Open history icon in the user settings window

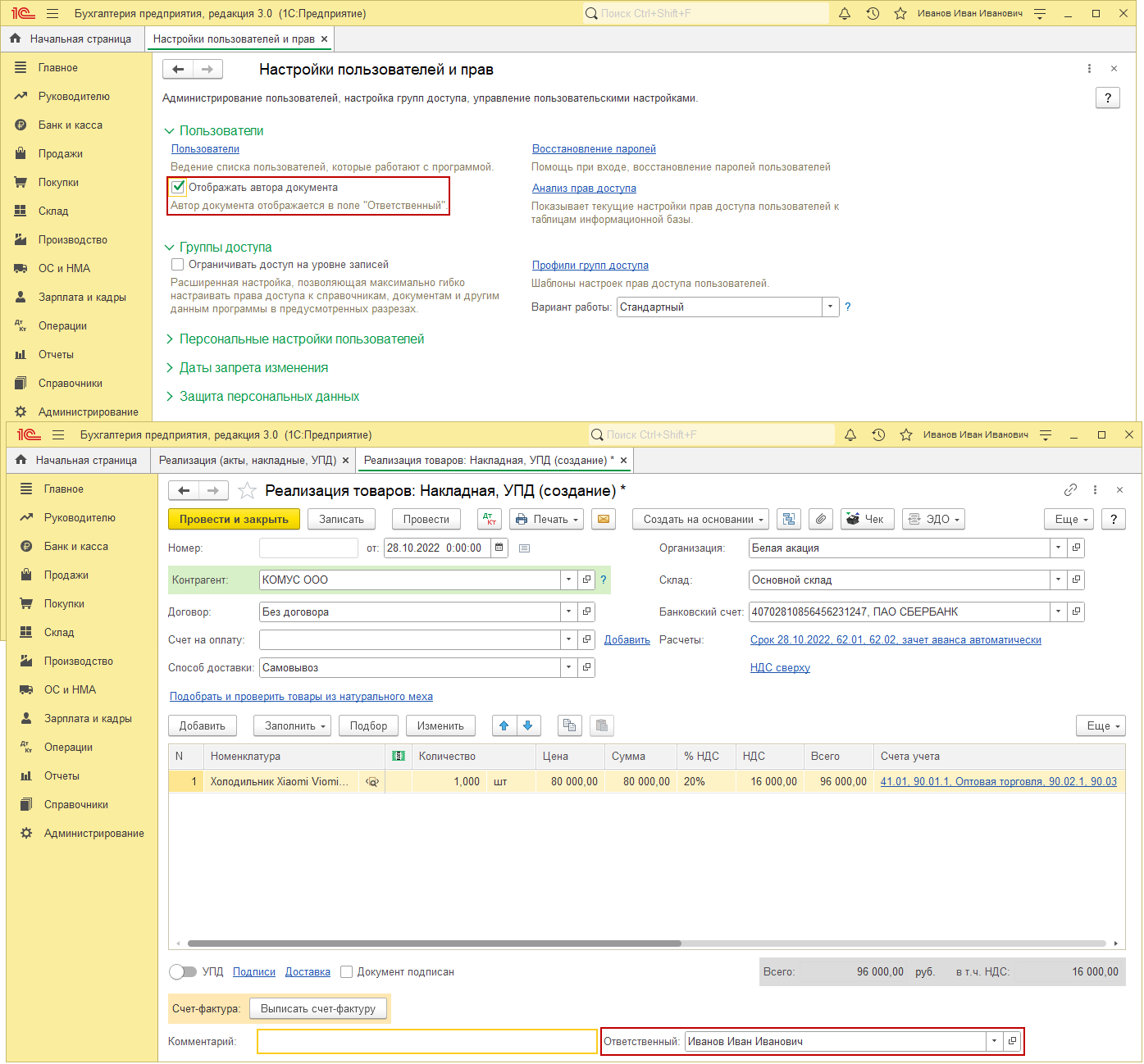pos(873,13)
